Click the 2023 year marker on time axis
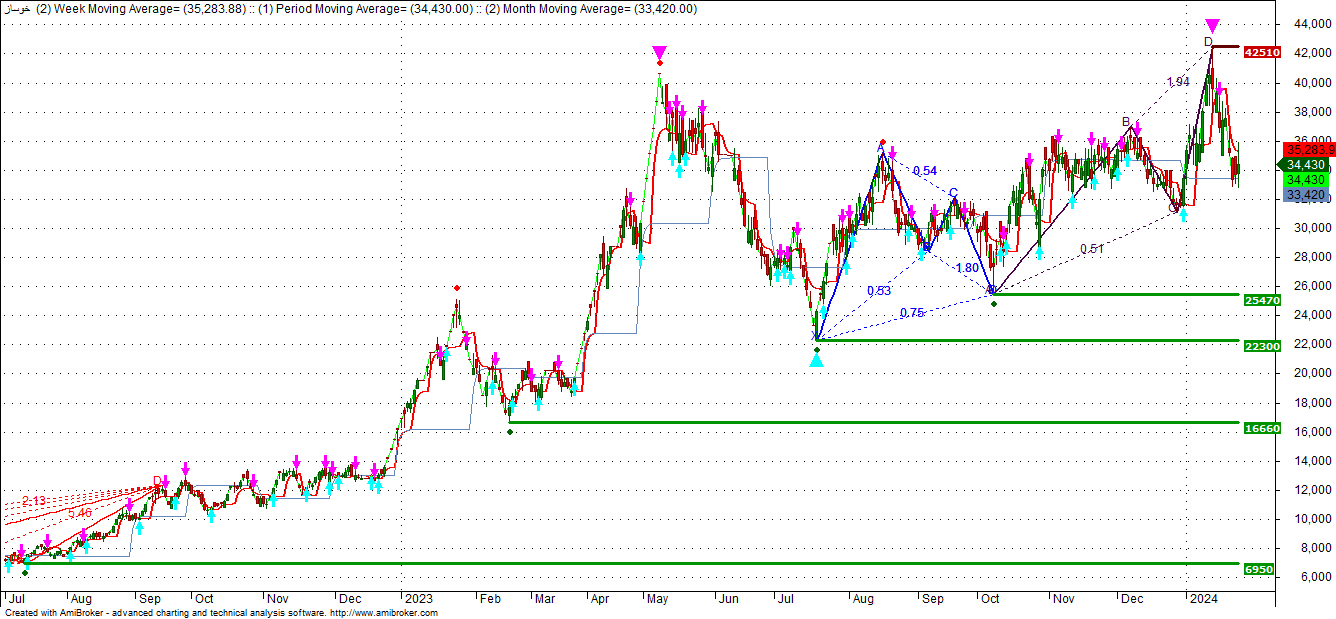Image resolution: width=1336 pixels, height=619 pixels. tap(417, 598)
